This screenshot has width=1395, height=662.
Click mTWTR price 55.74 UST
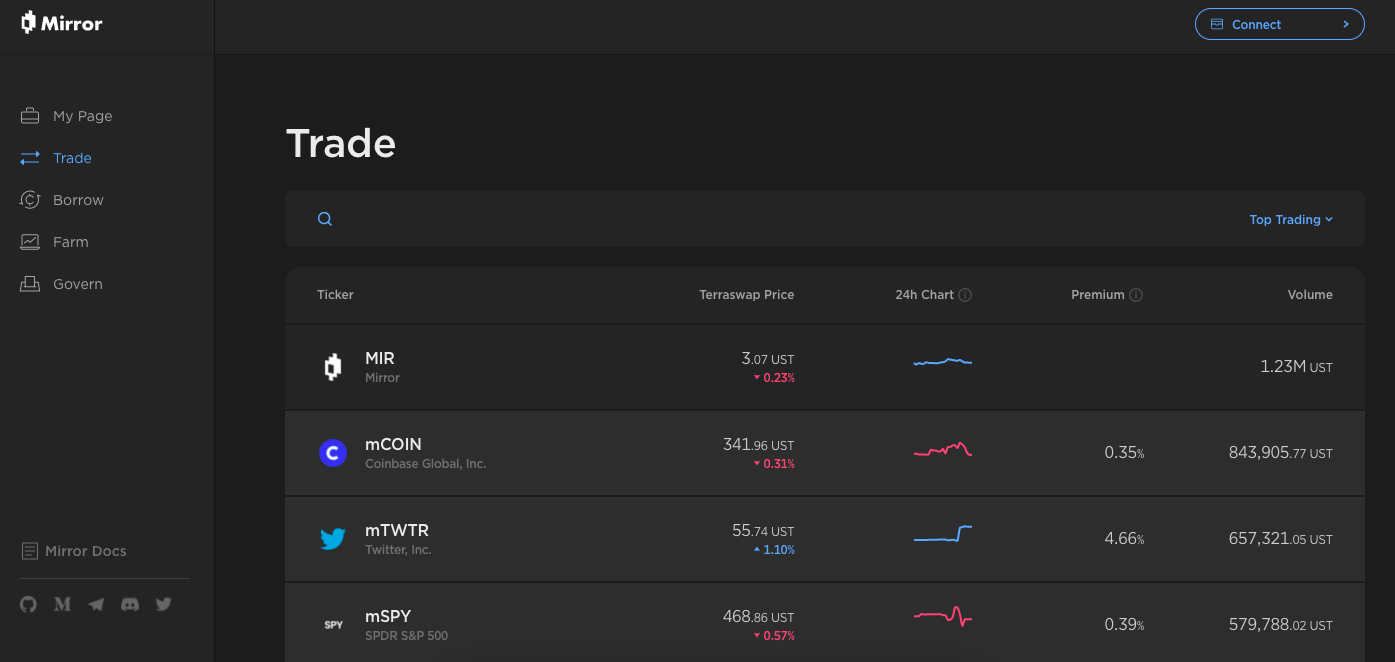(763, 531)
